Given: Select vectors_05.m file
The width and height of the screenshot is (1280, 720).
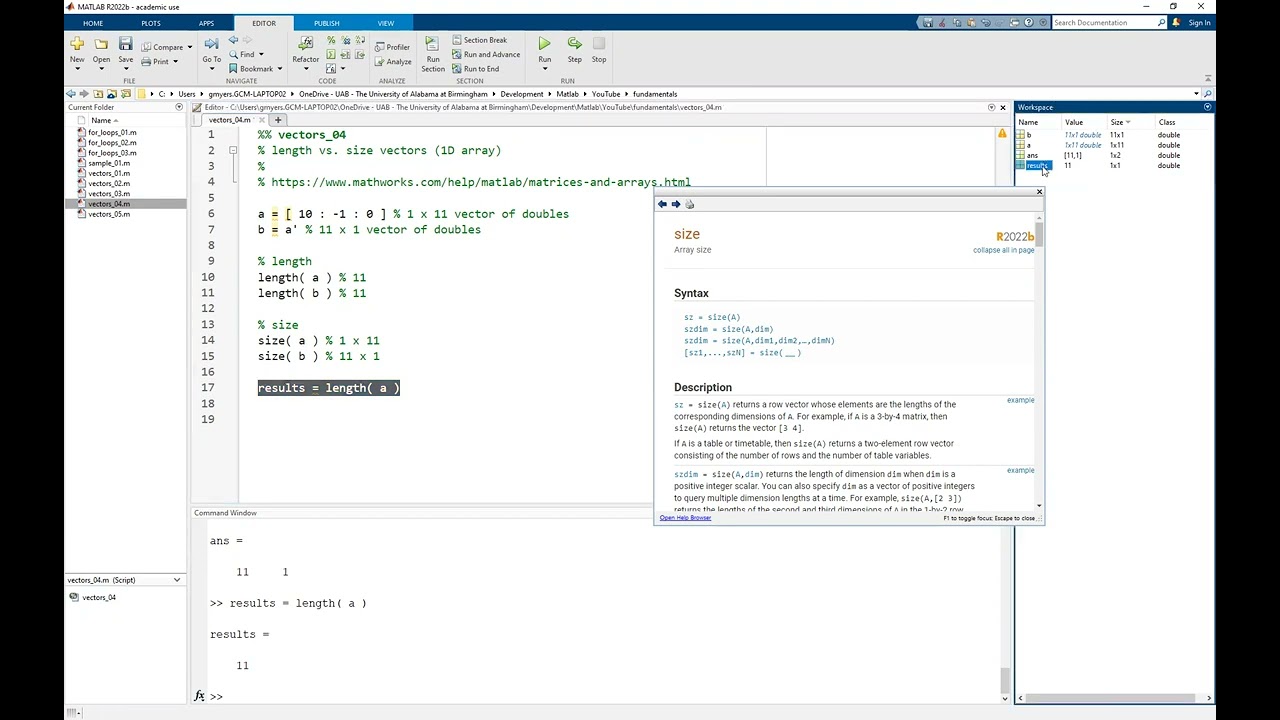Looking at the screenshot, I should click(x=109, y=214).
